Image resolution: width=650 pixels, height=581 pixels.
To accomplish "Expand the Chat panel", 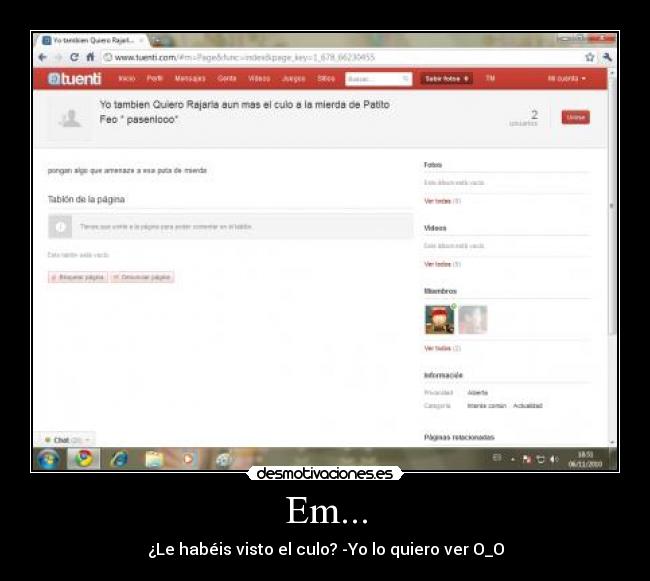I will (65, 440).
